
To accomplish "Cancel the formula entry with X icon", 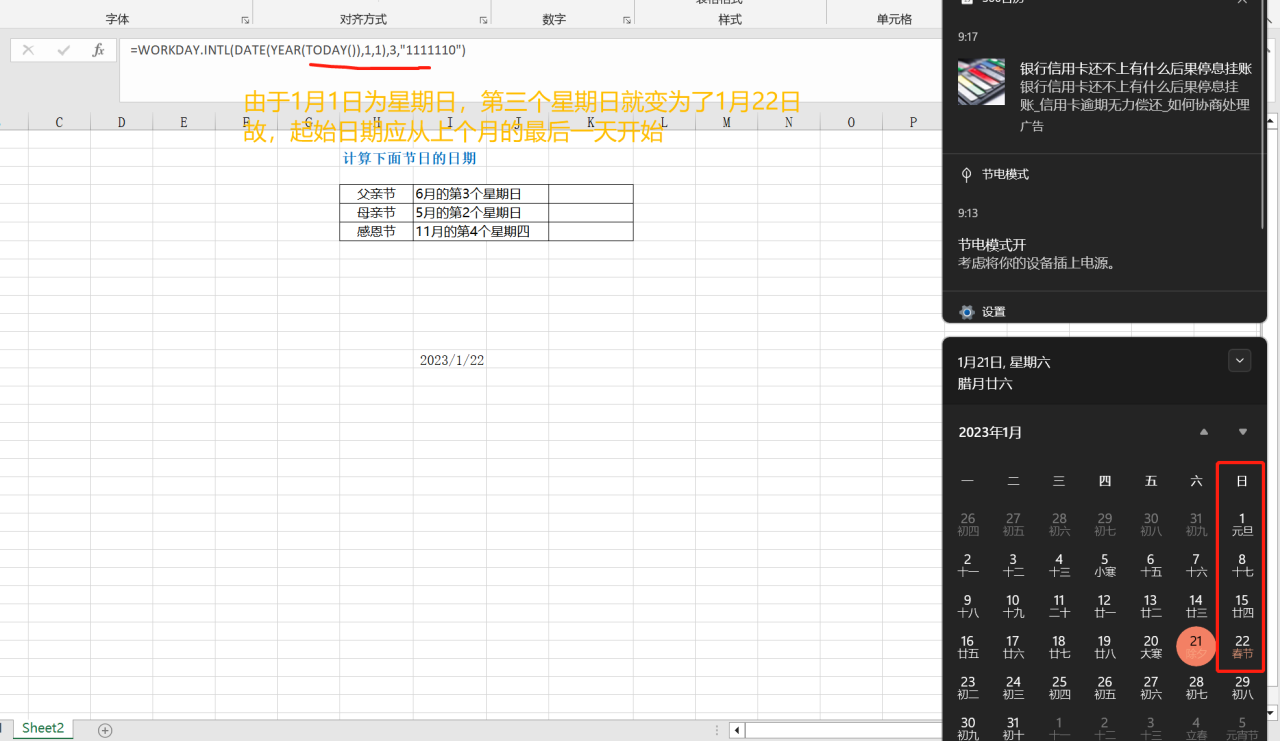I will [28, 50].
